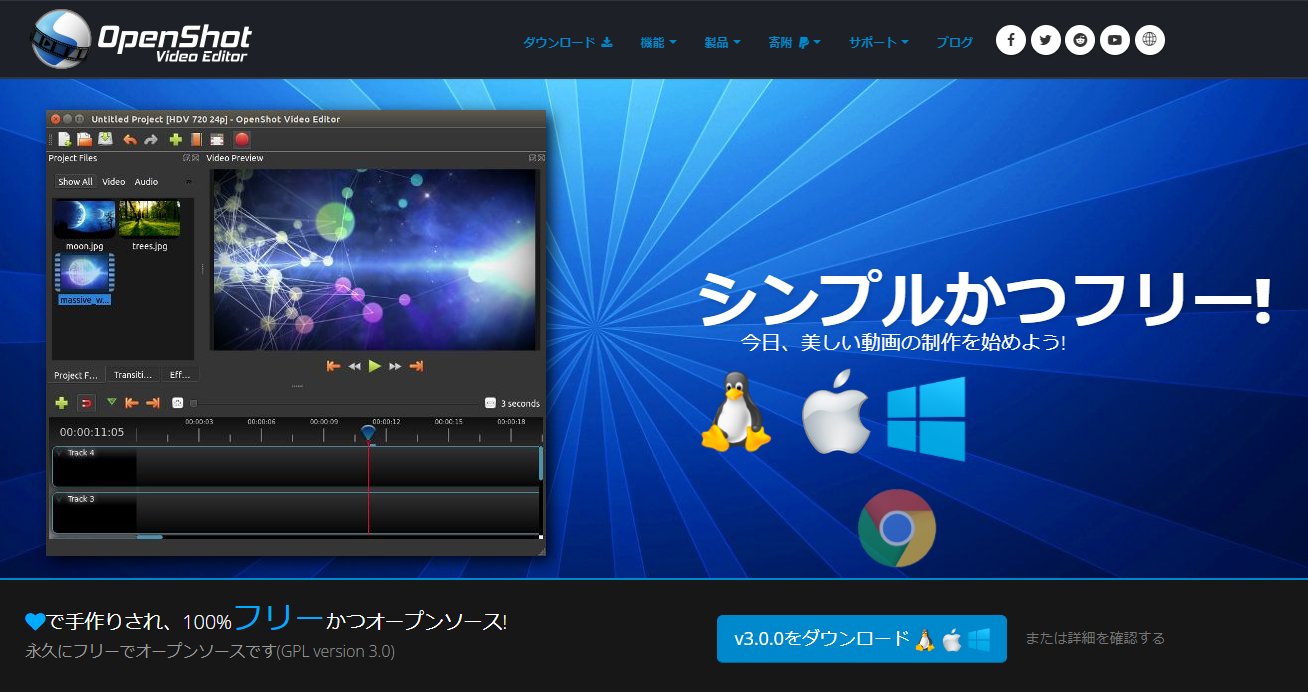Play the video preview

coord(375,366)
